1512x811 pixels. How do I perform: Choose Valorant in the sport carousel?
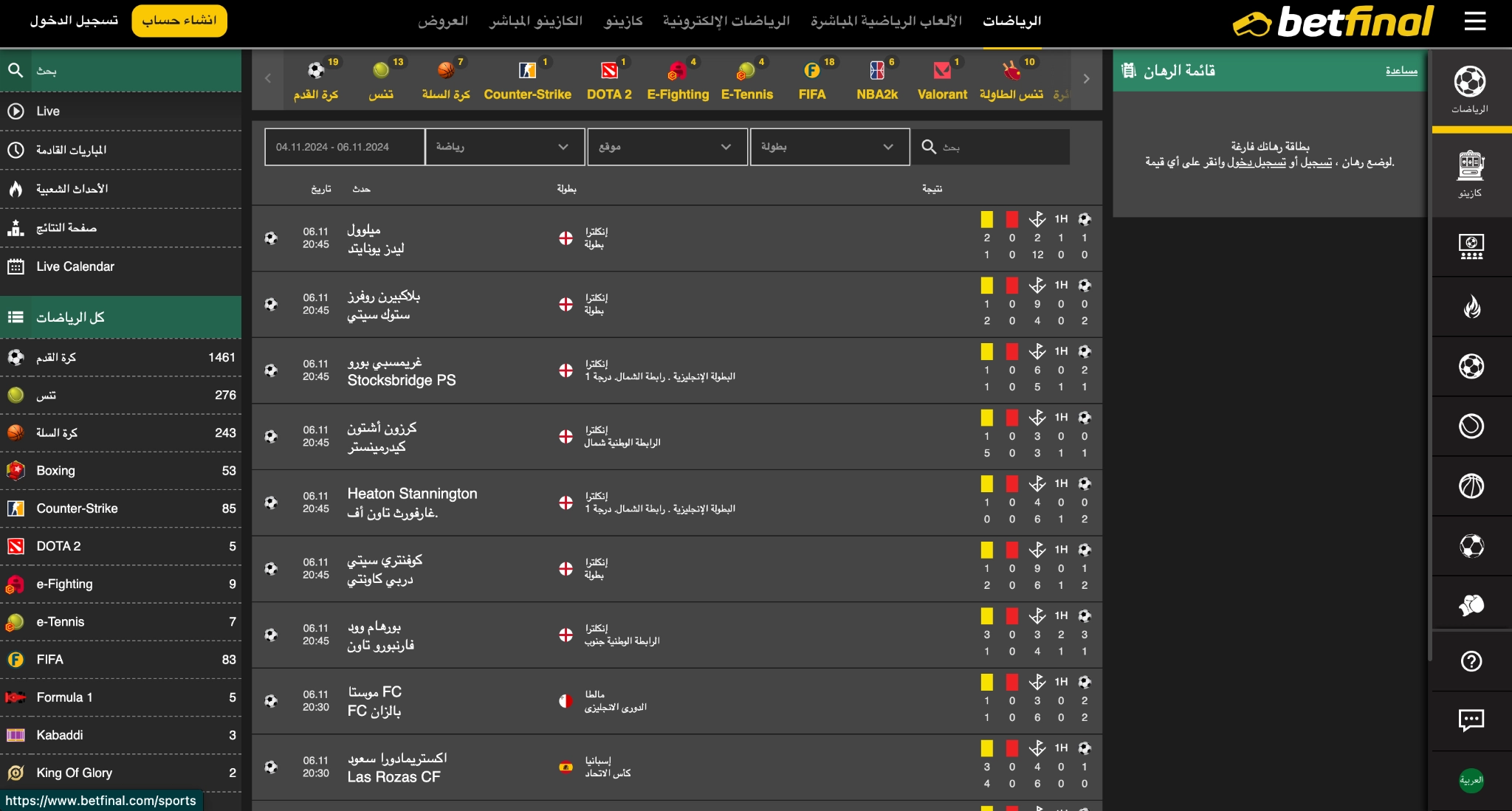point(942,80)
